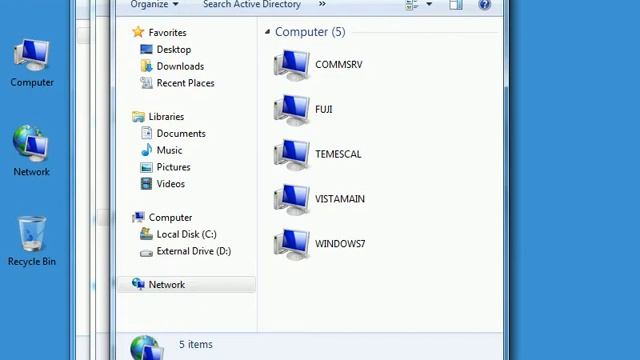Open the Documents library
Screen dimensions: 640x360
(181, 133)
